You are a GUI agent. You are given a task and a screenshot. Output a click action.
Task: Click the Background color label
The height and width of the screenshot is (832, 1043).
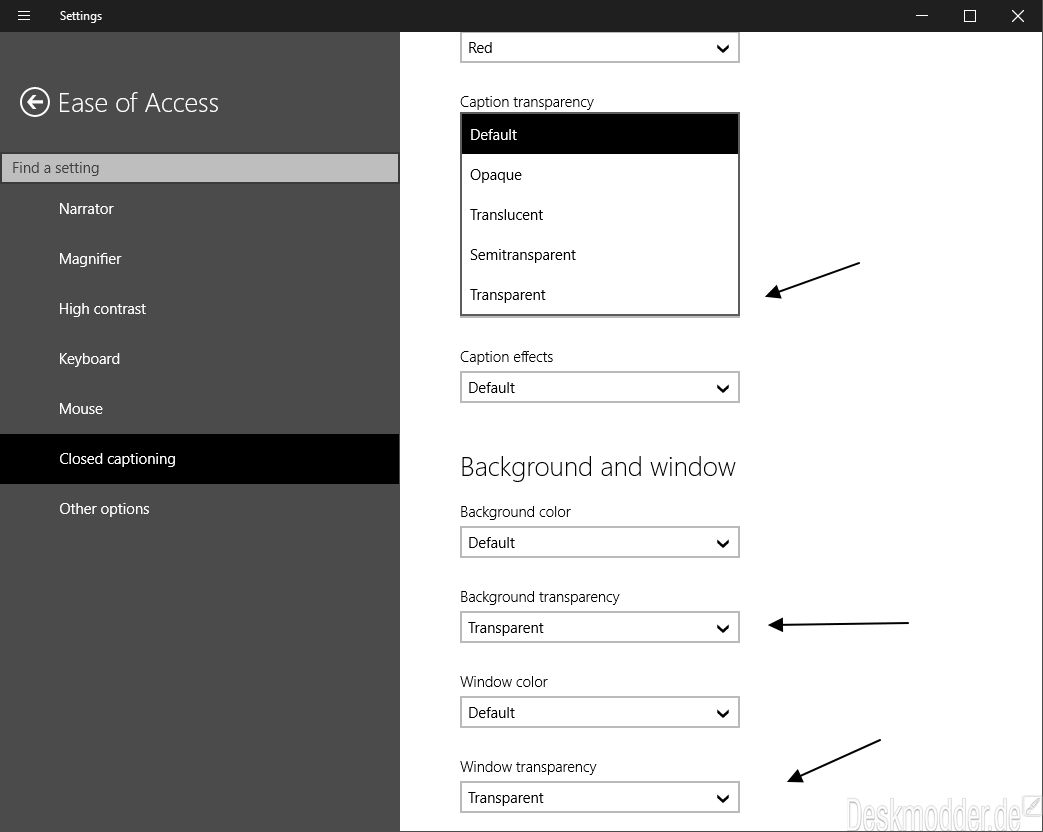516,512
